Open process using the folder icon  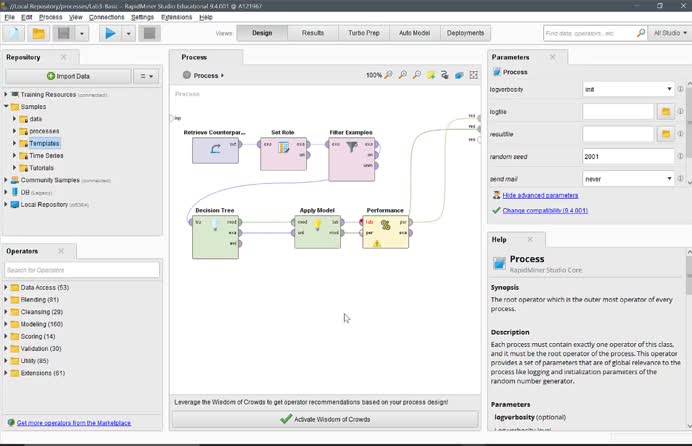pyautogui.click(x=39, y=33)
